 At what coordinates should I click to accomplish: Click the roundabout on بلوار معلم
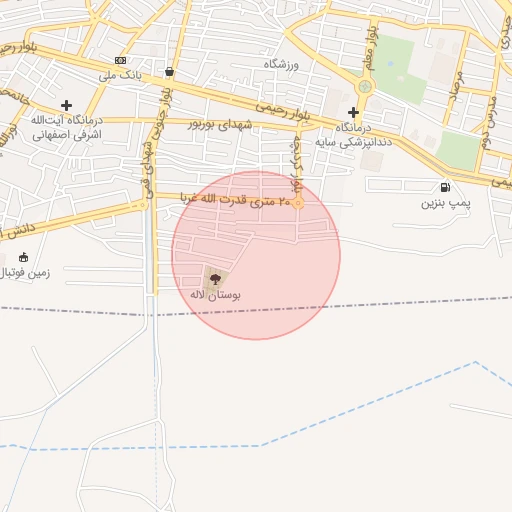pos(365,87)
